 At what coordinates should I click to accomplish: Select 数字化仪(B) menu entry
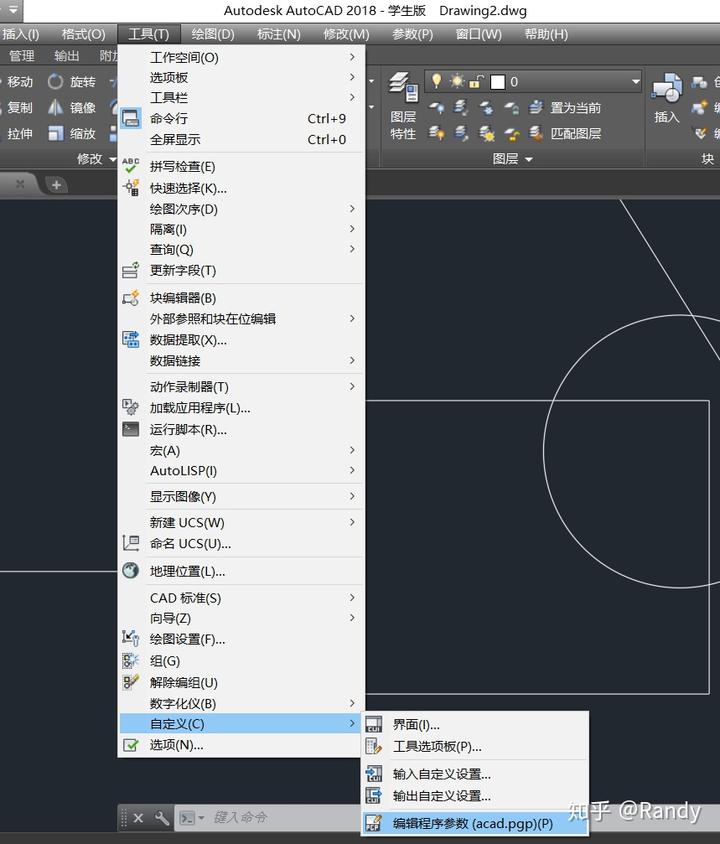tap(241, 704)
